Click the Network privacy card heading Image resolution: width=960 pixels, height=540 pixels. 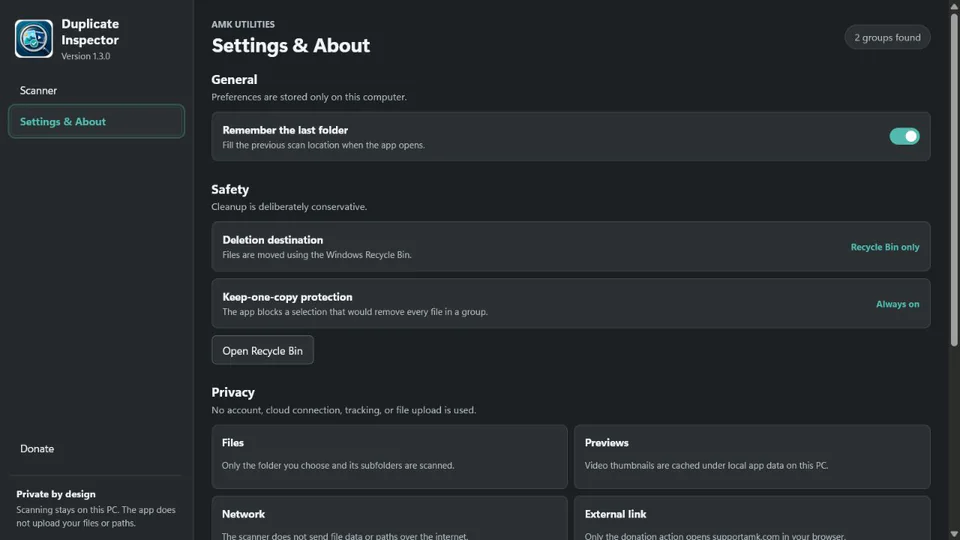(x=243, y=514)
